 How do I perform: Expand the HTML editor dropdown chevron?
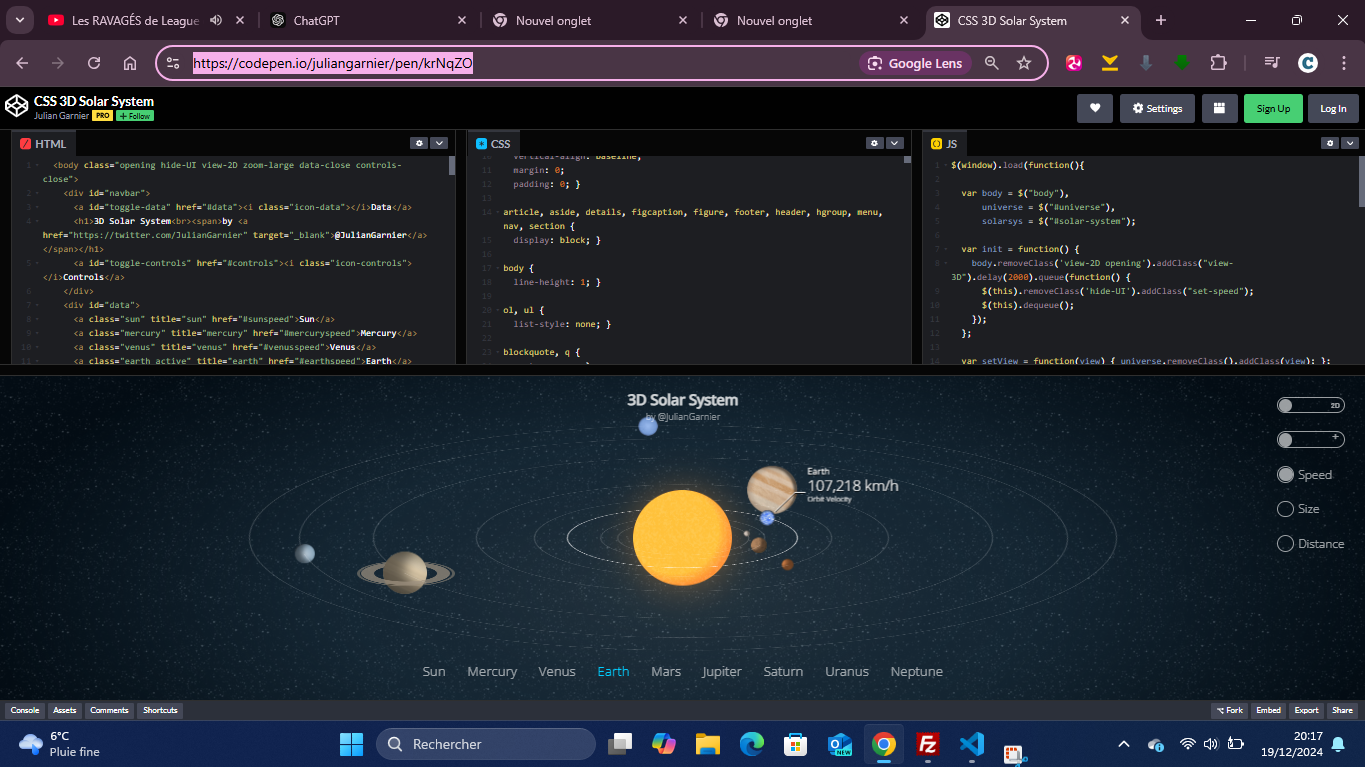pyautogui.click(x=439, y=143)
